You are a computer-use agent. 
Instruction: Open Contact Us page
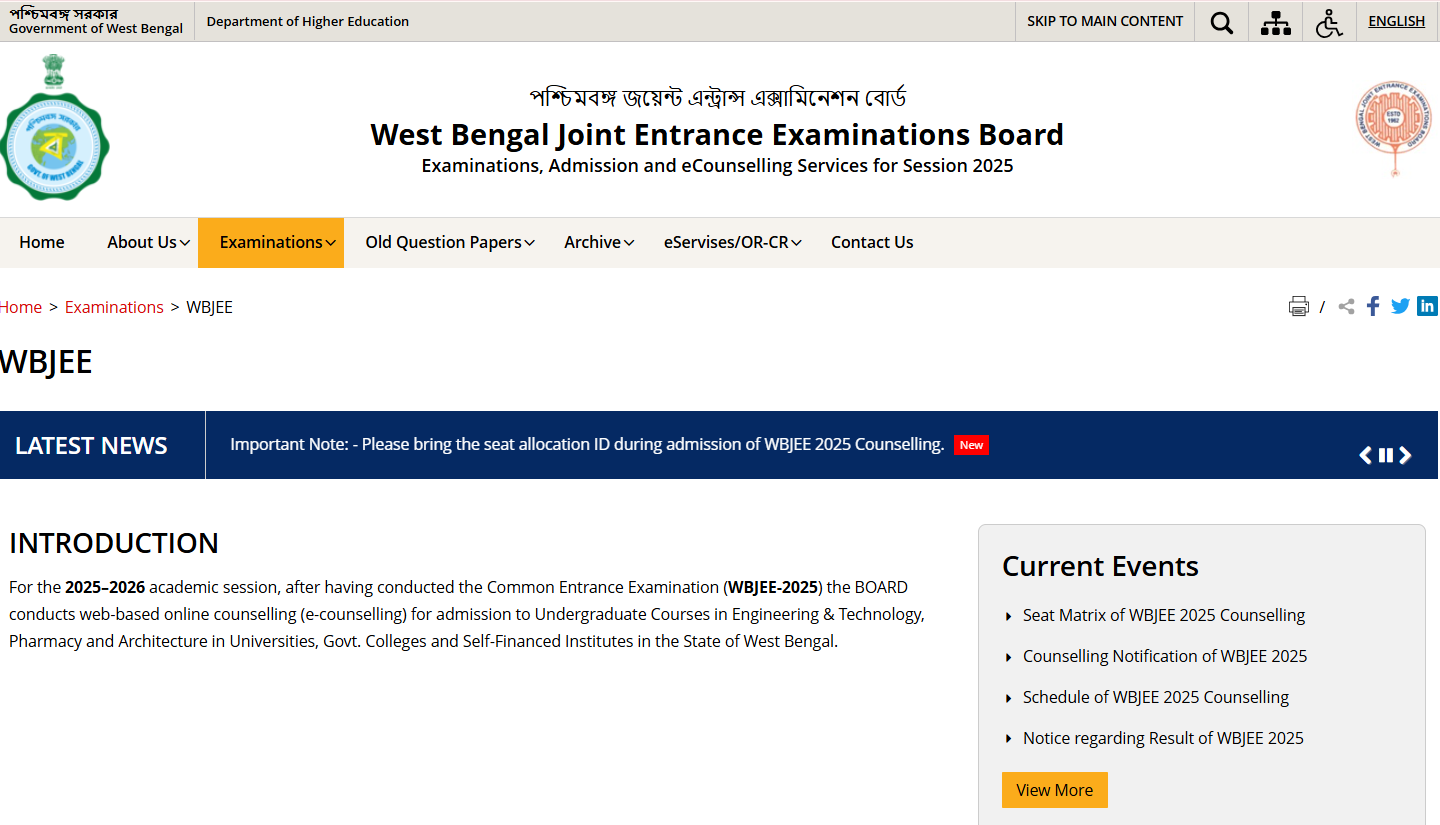tap(872, 242)
